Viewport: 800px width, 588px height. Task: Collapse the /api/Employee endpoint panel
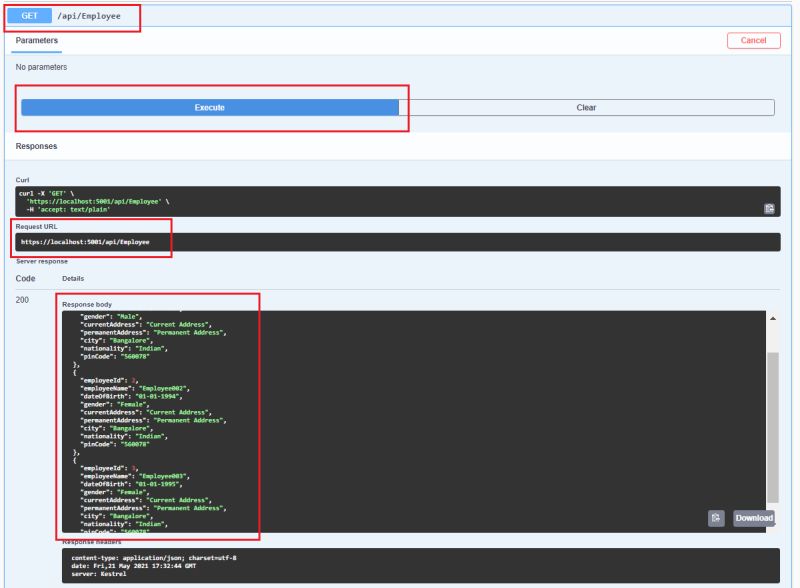click(90, 16)
